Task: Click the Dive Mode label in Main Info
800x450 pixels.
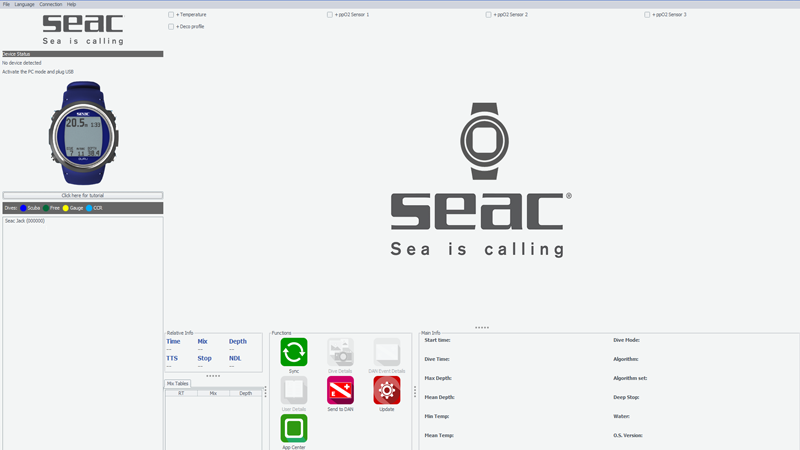Action: [x=626, y=340]
